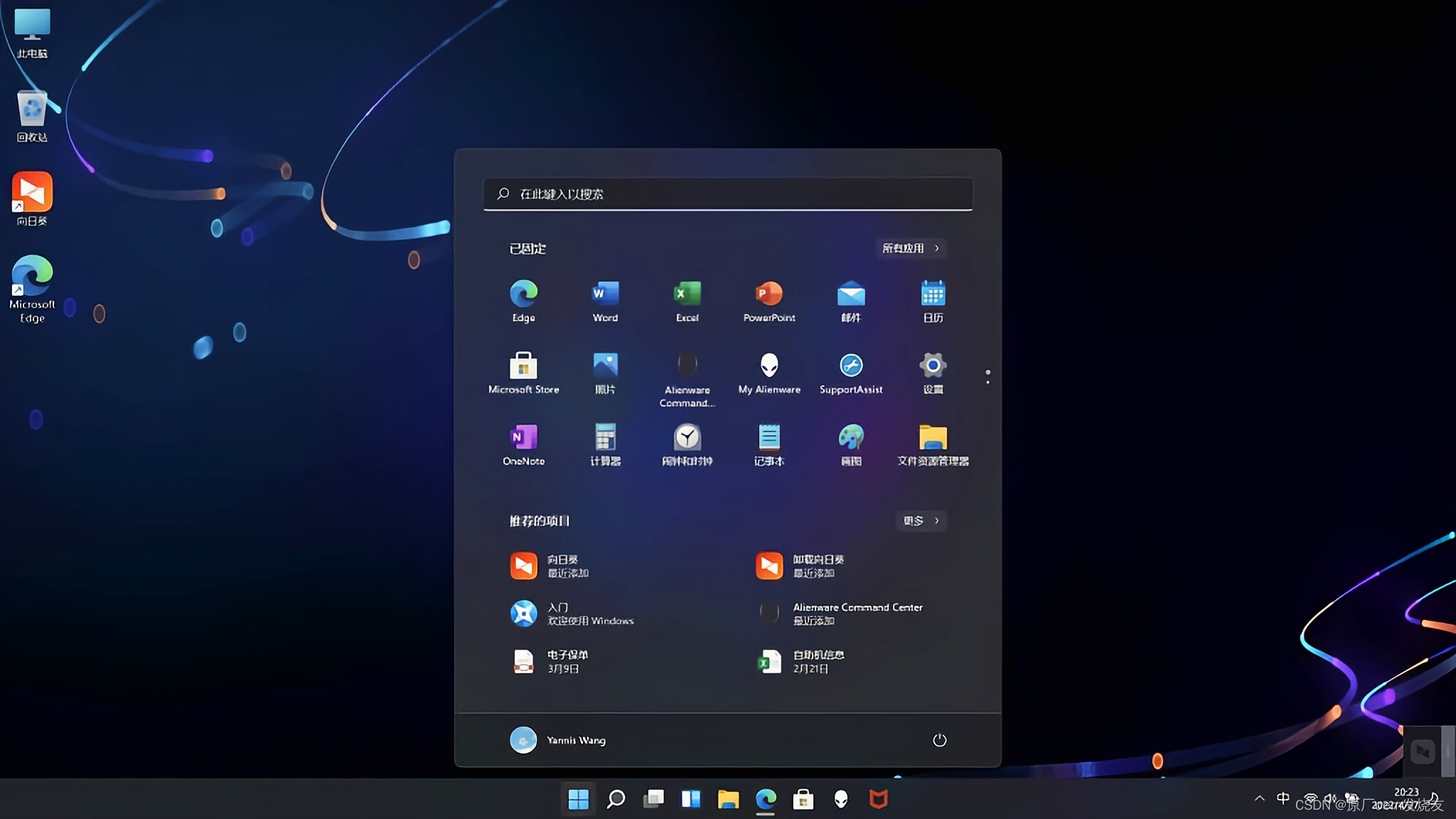This screenshot has width=1456, height=819.
Task: Open Paint (画图) app
Action: pyautogui.click(x=851, y=444)
